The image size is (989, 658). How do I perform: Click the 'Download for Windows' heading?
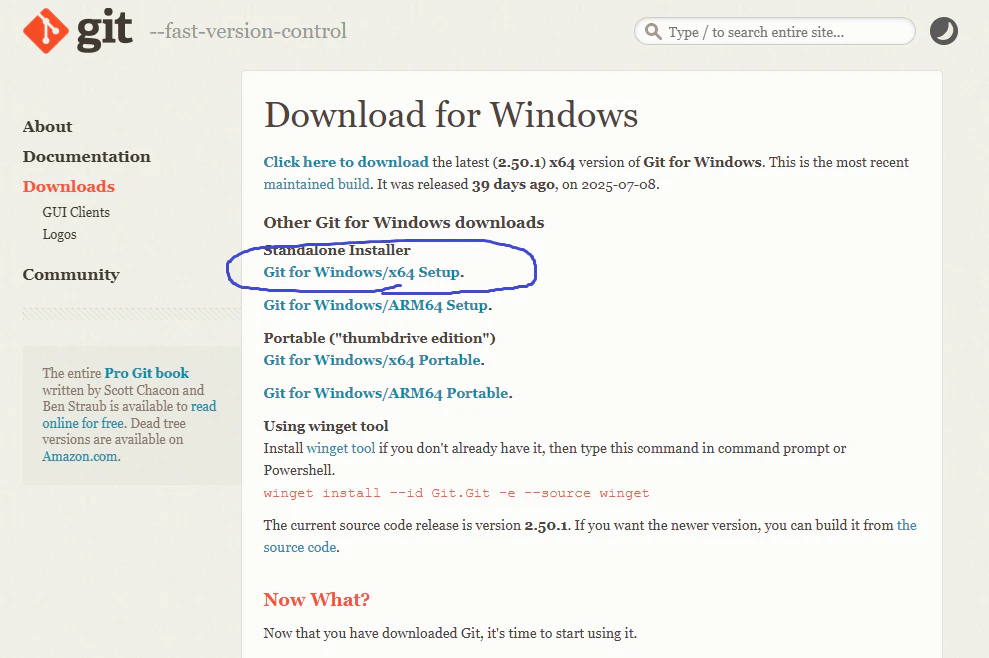tap(451, 115)
